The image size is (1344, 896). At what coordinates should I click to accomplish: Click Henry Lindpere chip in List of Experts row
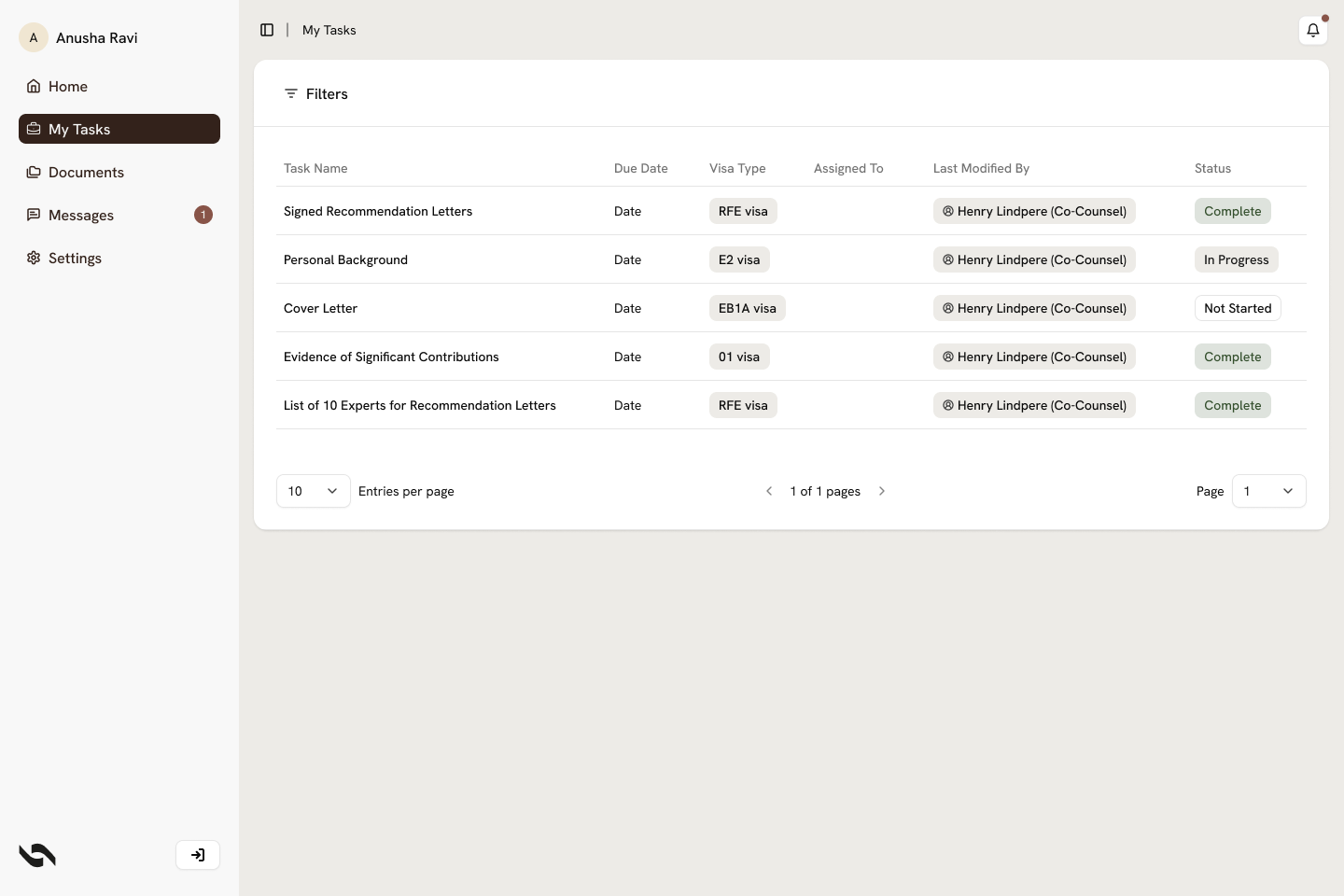(x=1034, y=405)
